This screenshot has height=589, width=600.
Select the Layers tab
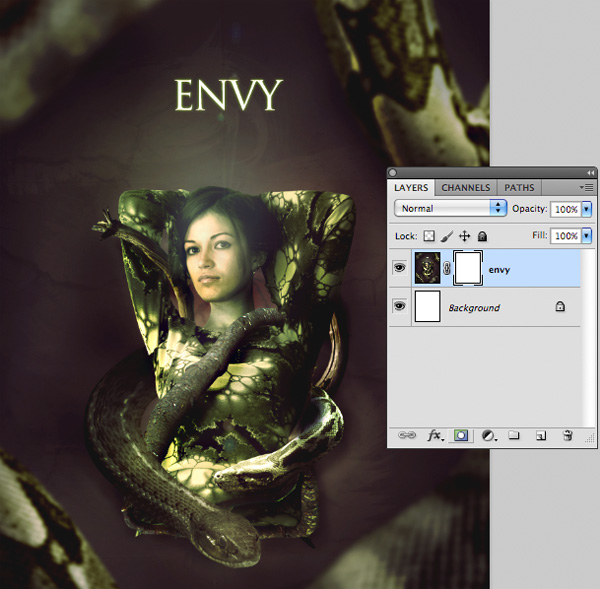411,188
